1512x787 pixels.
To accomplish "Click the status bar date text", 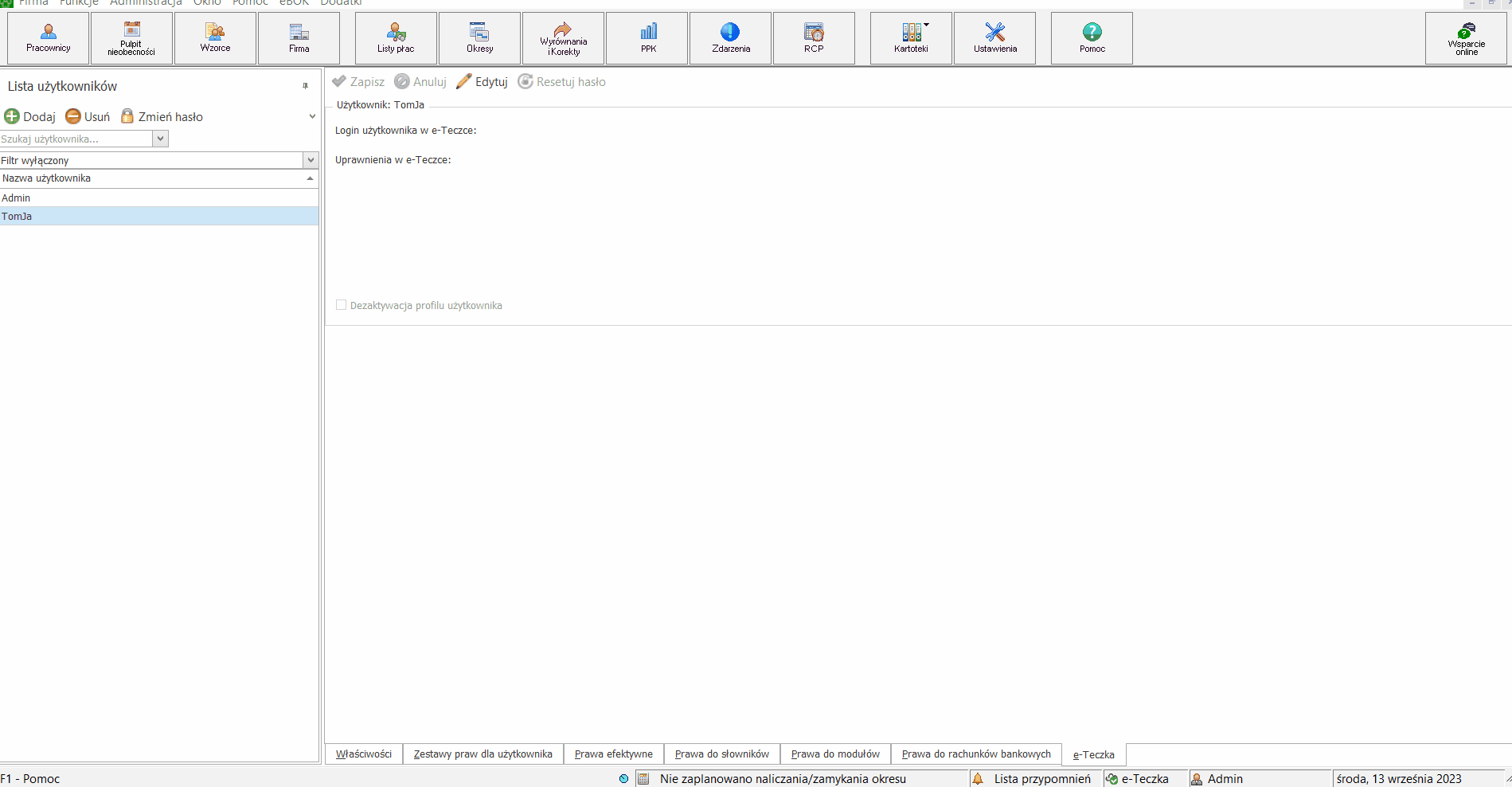I will (x=1399, y=779).
